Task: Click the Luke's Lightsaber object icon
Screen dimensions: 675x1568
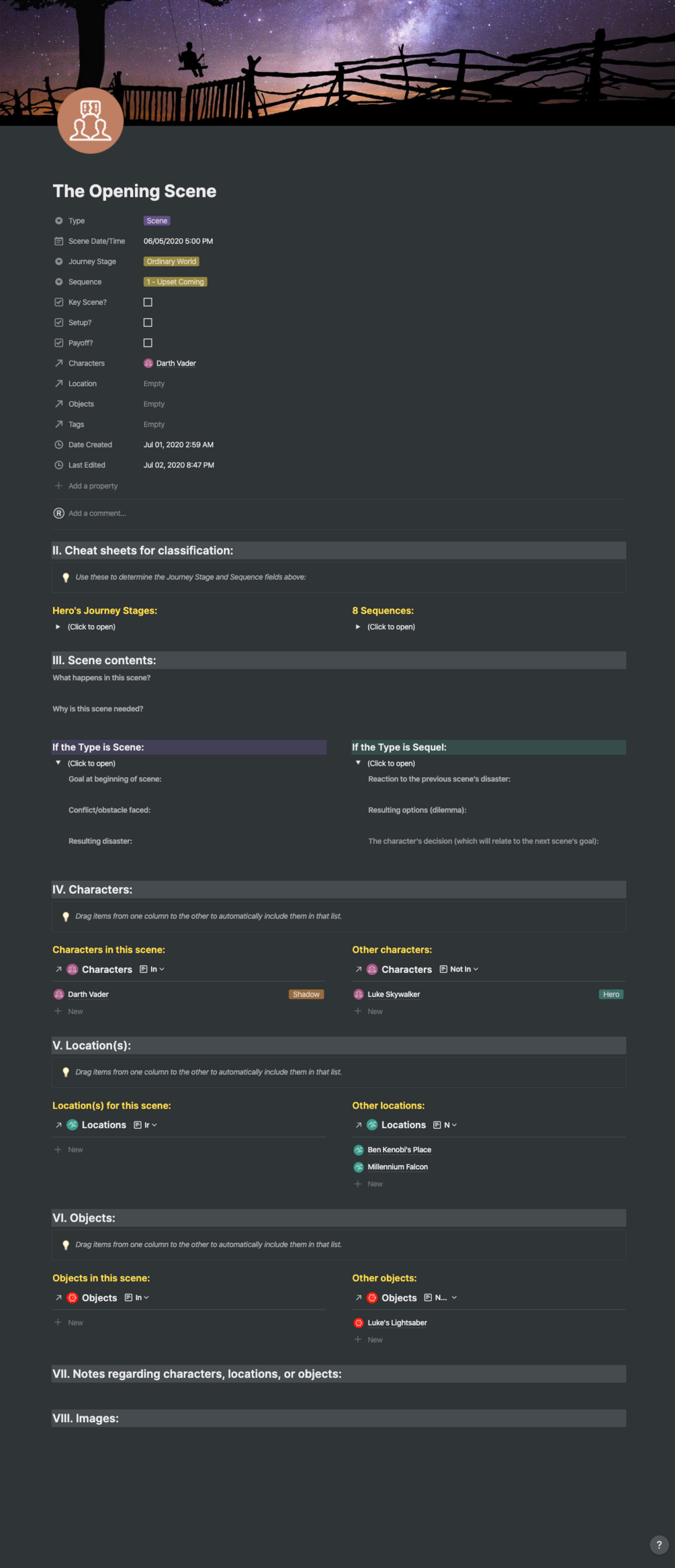Action: click(359, 1323)
